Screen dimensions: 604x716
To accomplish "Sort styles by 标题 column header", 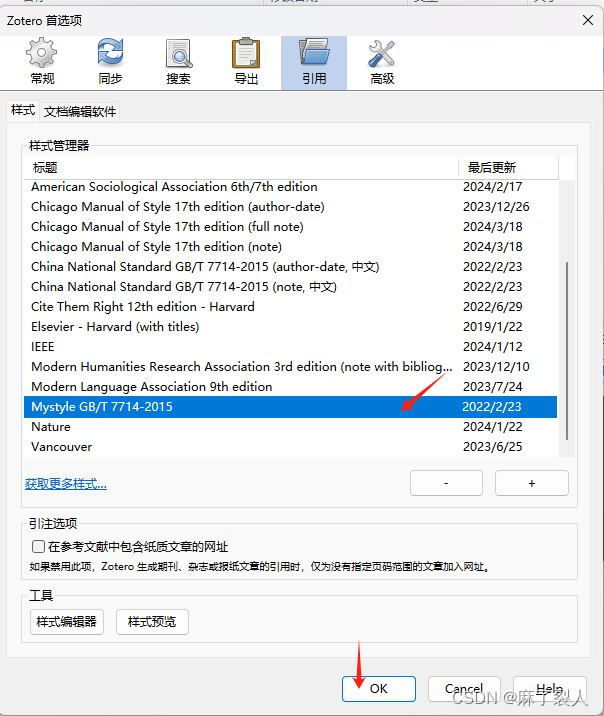I will tap(241, 168).
